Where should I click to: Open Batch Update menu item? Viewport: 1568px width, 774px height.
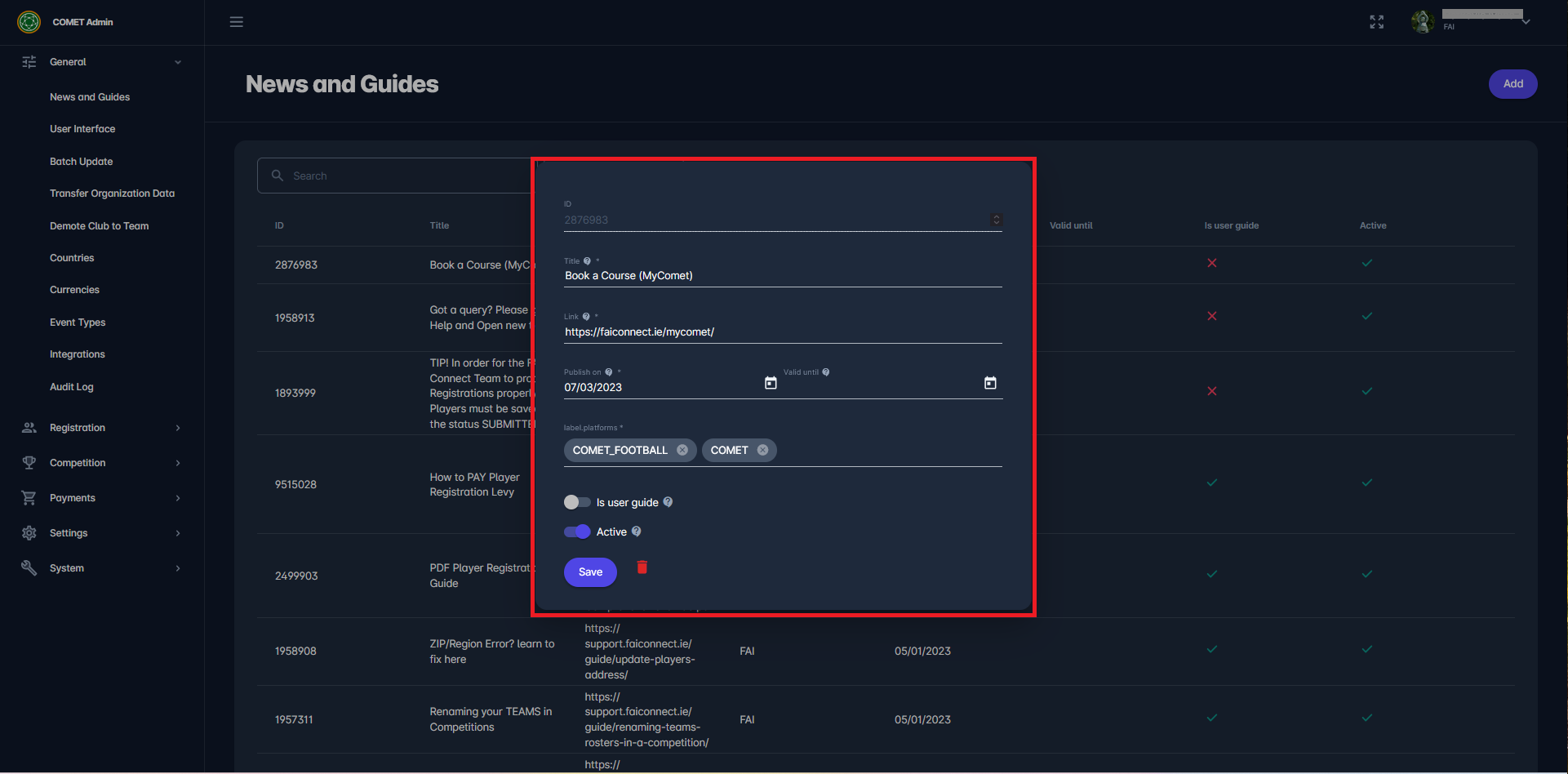pyautogui.click(x=82, y=162)
